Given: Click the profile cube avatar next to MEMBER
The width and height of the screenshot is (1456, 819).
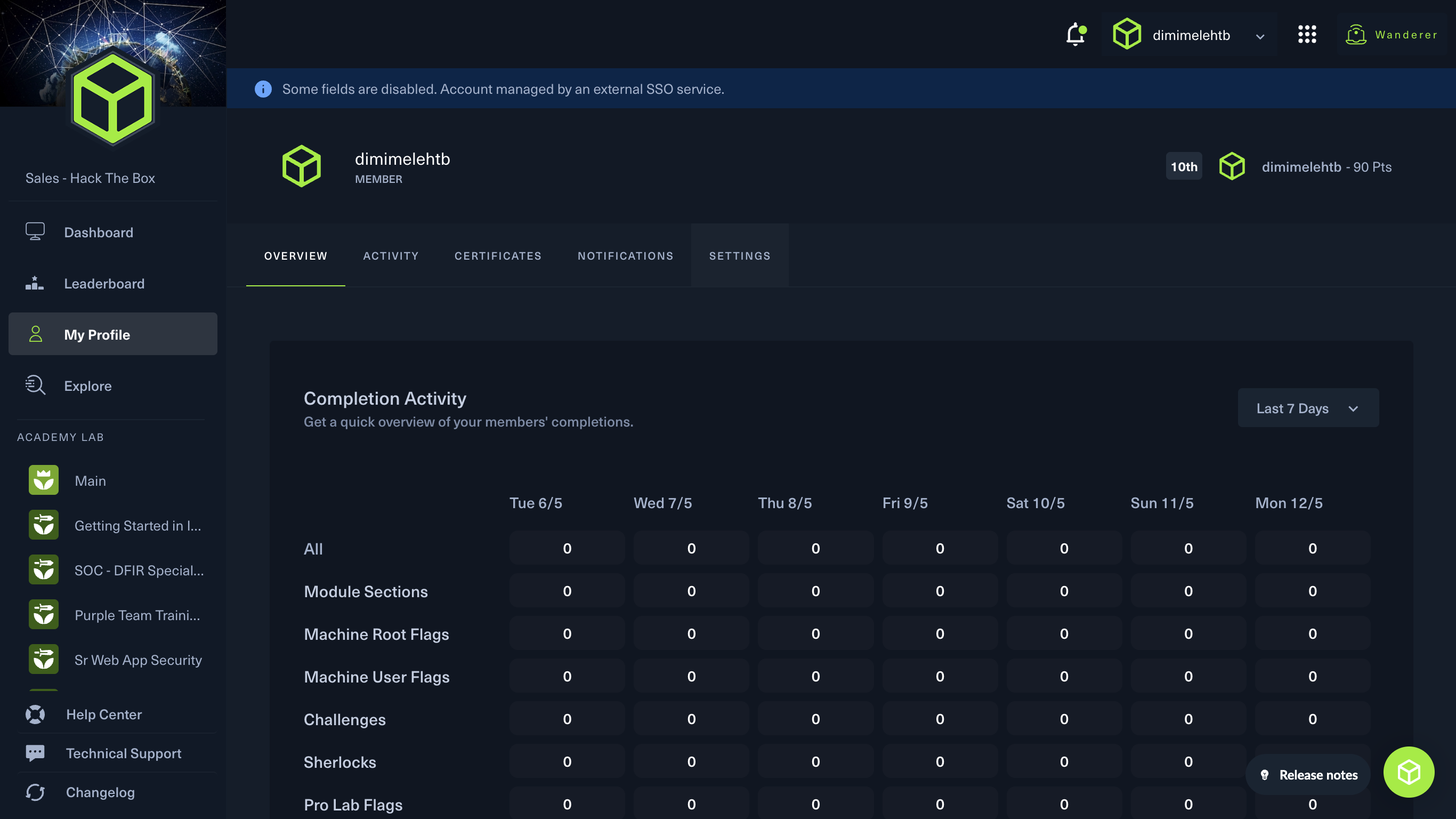Looking at the screenshot, I should point(301,166).
